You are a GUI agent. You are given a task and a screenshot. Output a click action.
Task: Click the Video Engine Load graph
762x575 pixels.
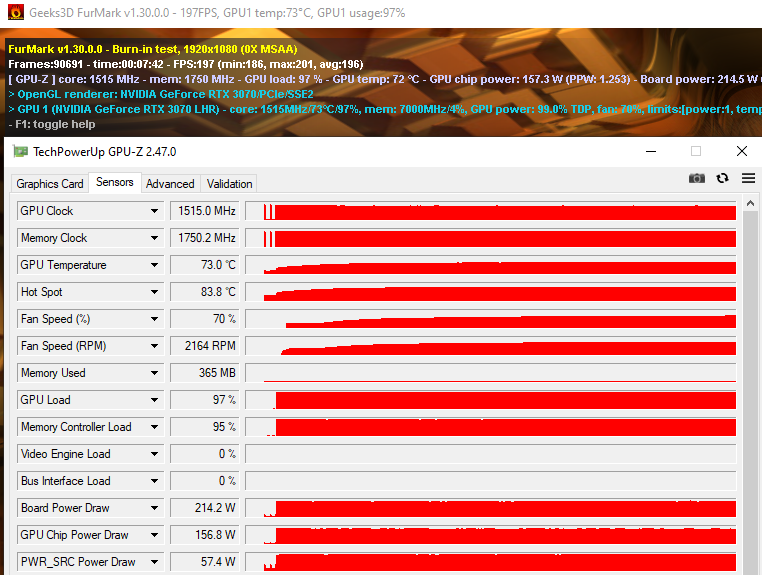tap(491, 454)
